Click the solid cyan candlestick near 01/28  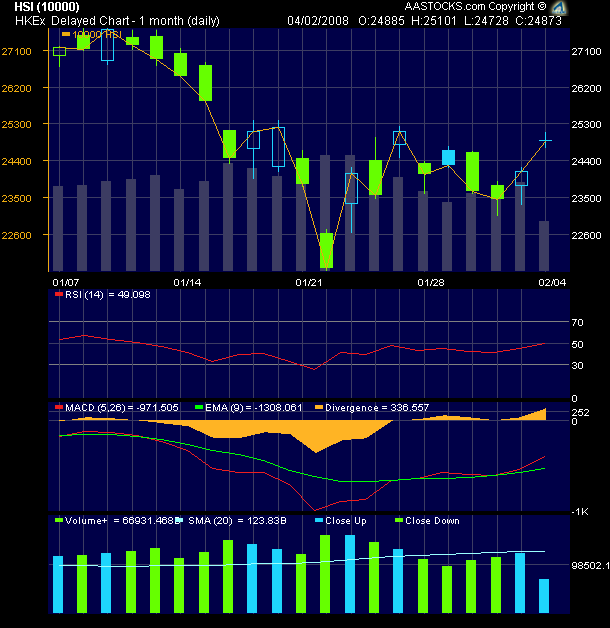click(x=448, y=157)
